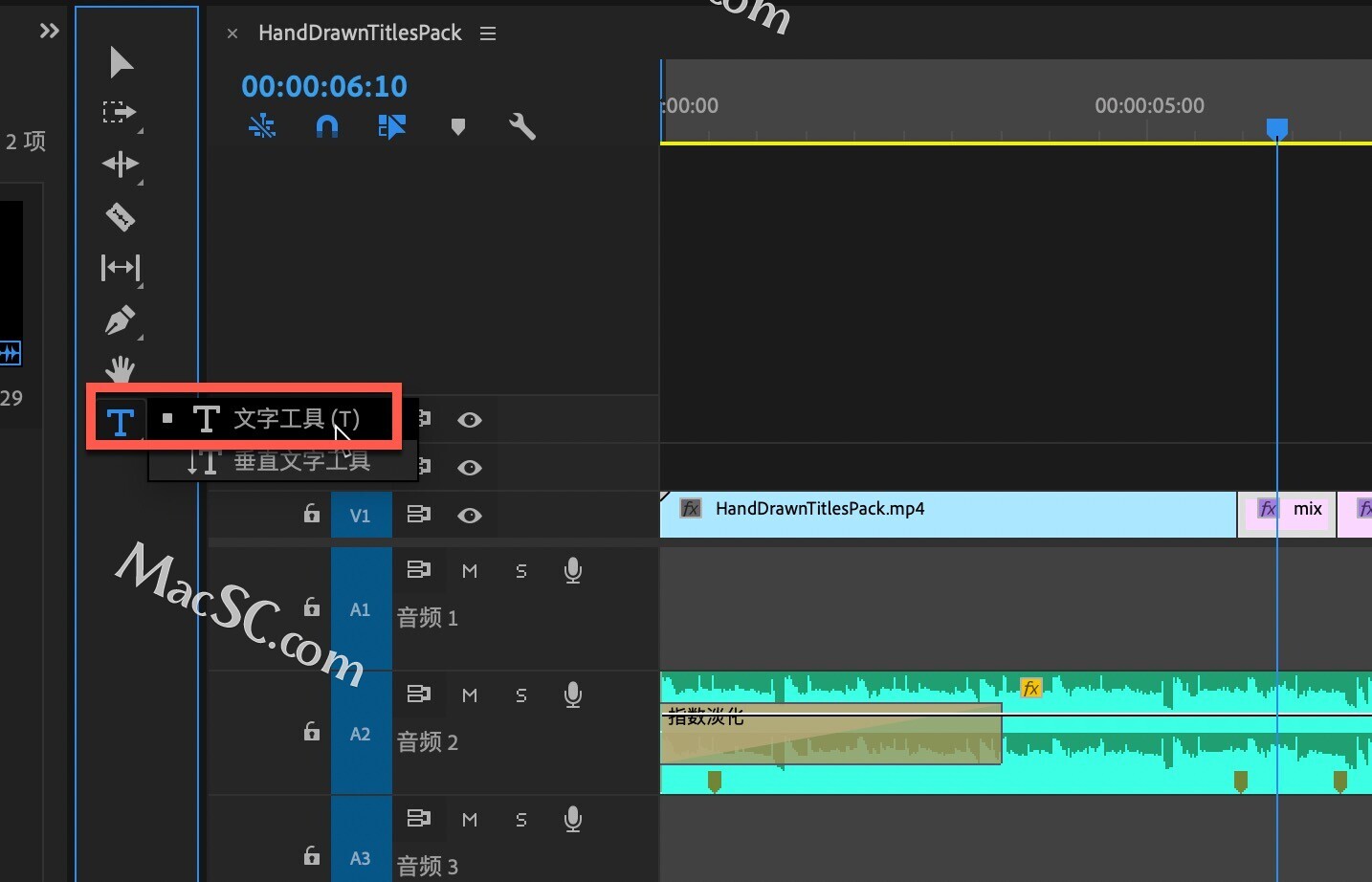Toggle sync lock on V1 track
The image size is (1372, 882).
(419, 515)
